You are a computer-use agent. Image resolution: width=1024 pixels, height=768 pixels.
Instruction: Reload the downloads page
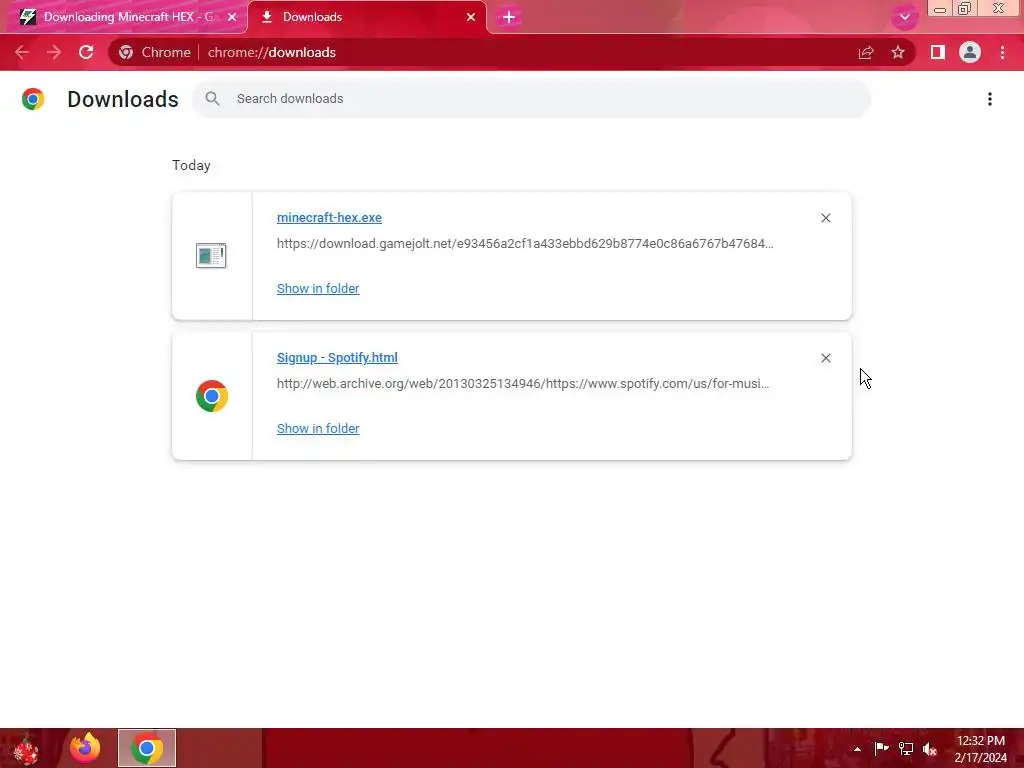[86, 52]
